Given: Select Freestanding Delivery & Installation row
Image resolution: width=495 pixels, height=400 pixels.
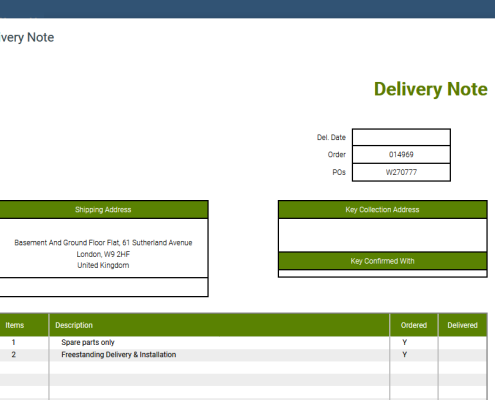Looking at the screenshot, I should pos(243,355).
